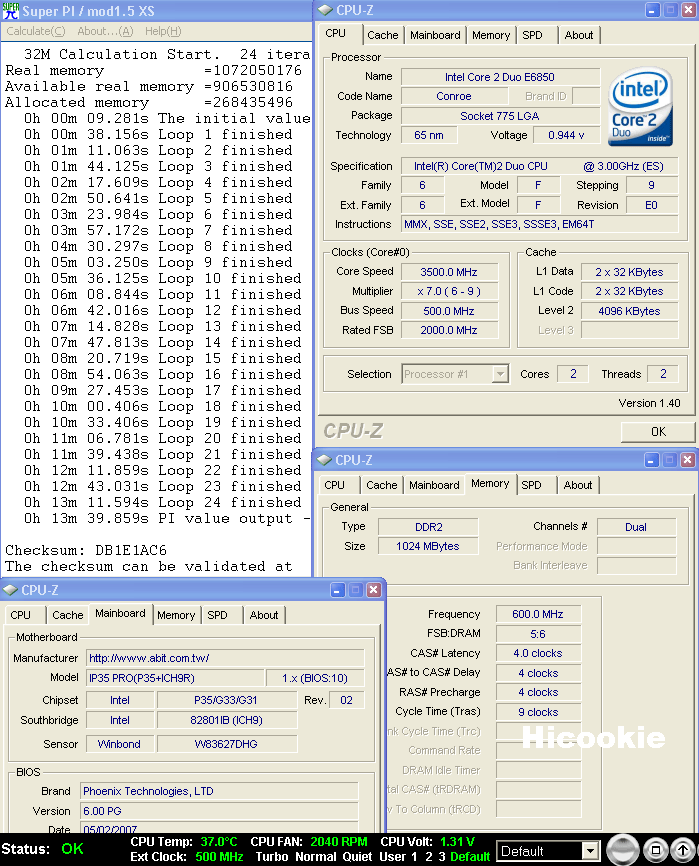Image resolution: width=699 pixels, height=866 pixels.
Task: Close the CPU-Z Memory window
Action: click(x=687, y=460)
